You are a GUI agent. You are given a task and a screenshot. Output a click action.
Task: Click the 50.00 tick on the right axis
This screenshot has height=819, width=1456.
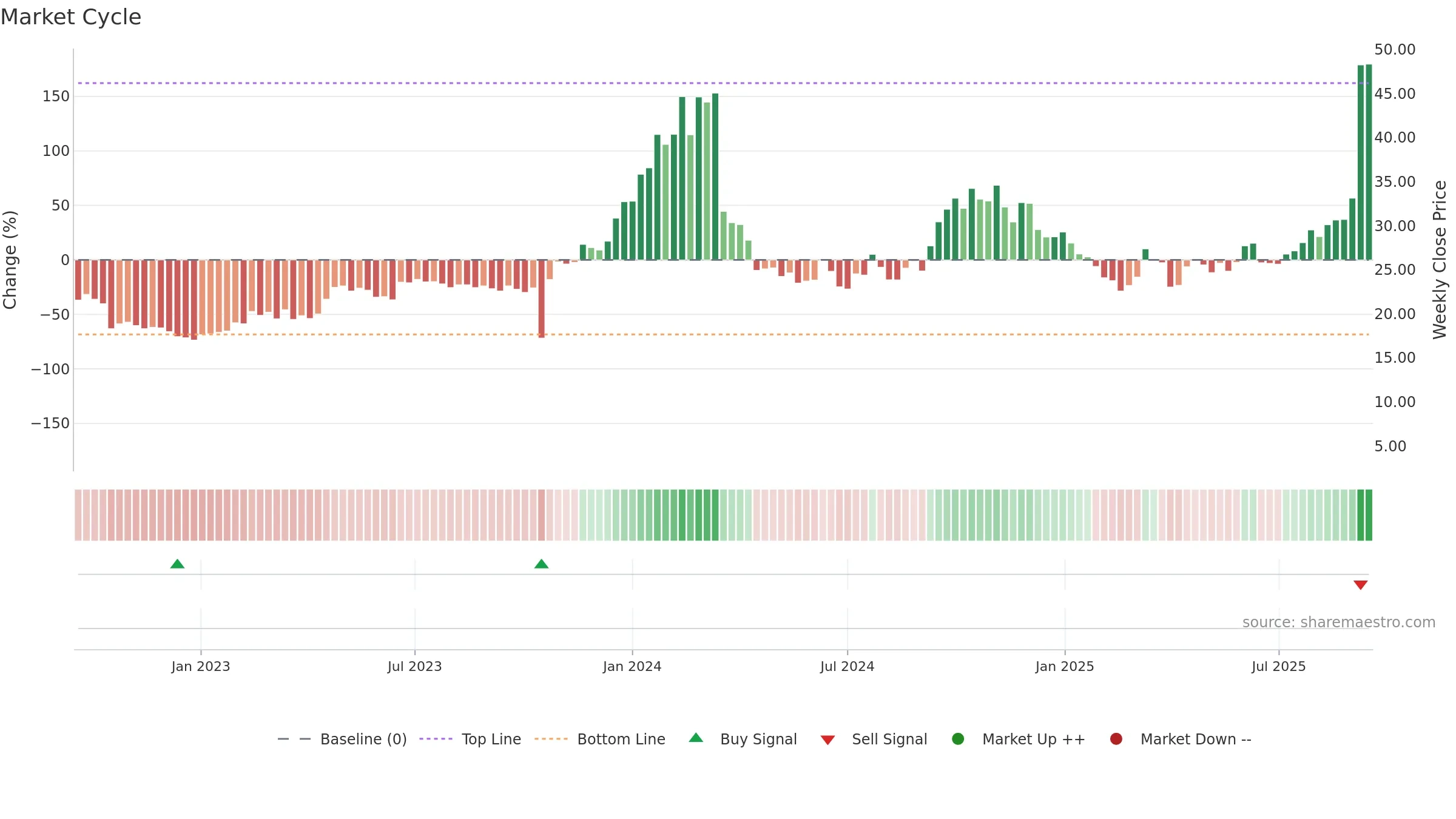point(1395,50)
